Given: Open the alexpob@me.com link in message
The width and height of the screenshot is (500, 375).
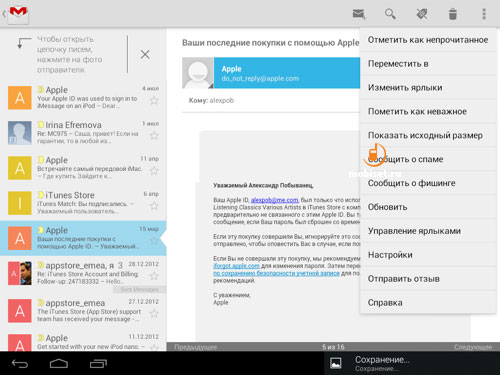Looking at the screenshot, I should pos(274,200).
